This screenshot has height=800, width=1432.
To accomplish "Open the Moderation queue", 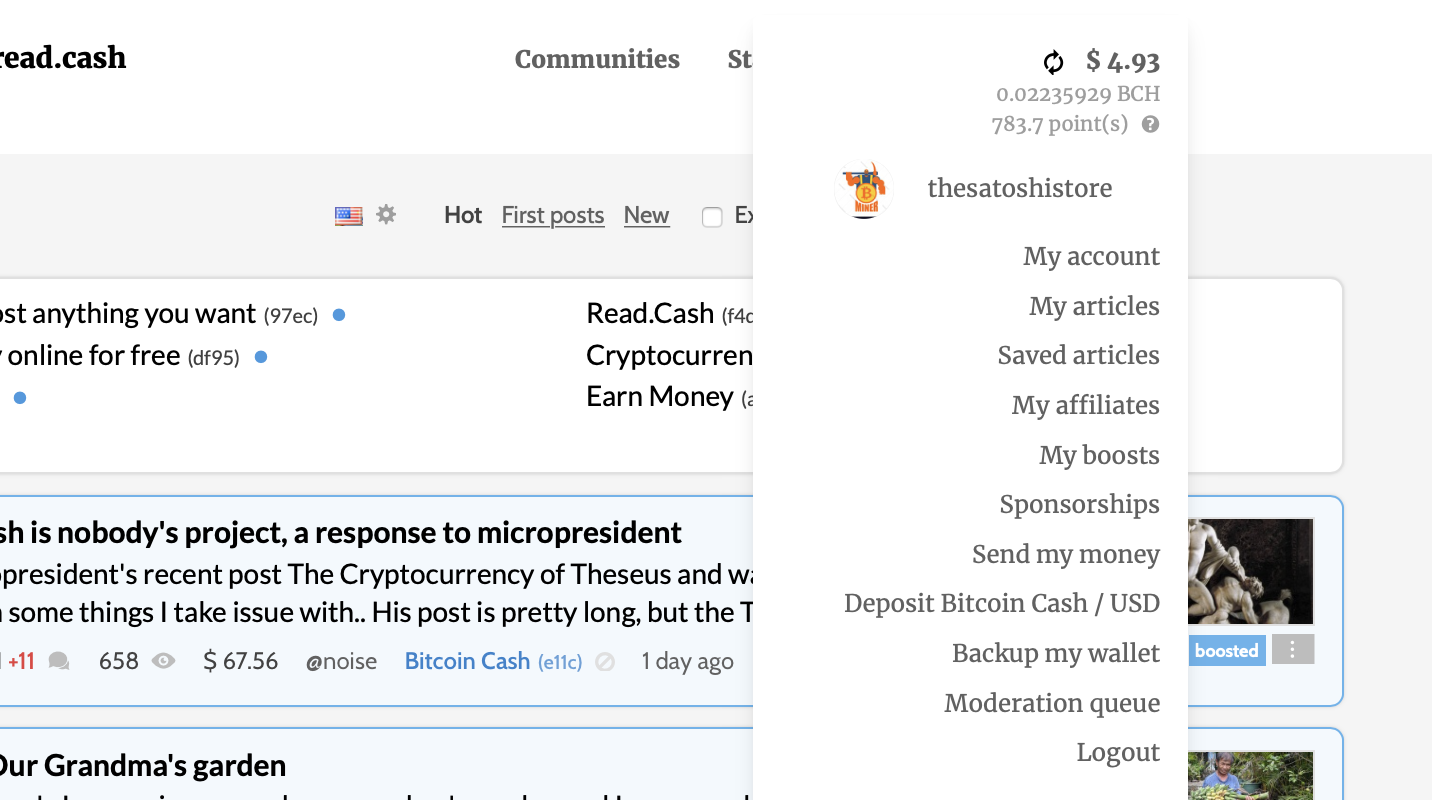I will 1052,703.
